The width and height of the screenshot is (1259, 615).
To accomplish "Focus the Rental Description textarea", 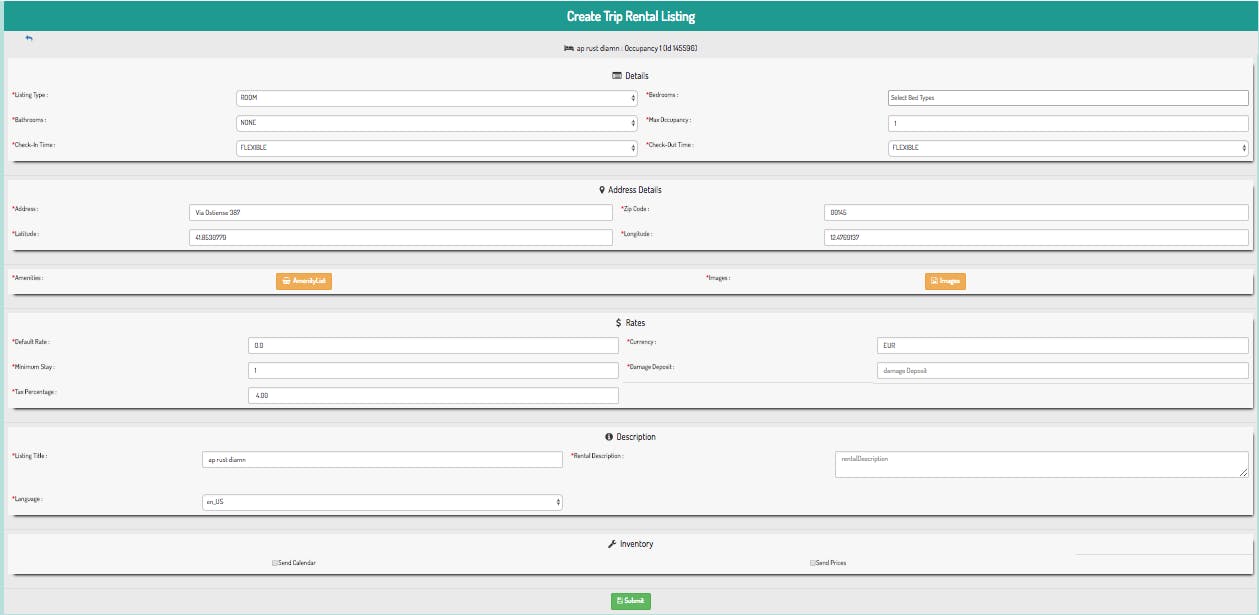I will point(1042,464).
